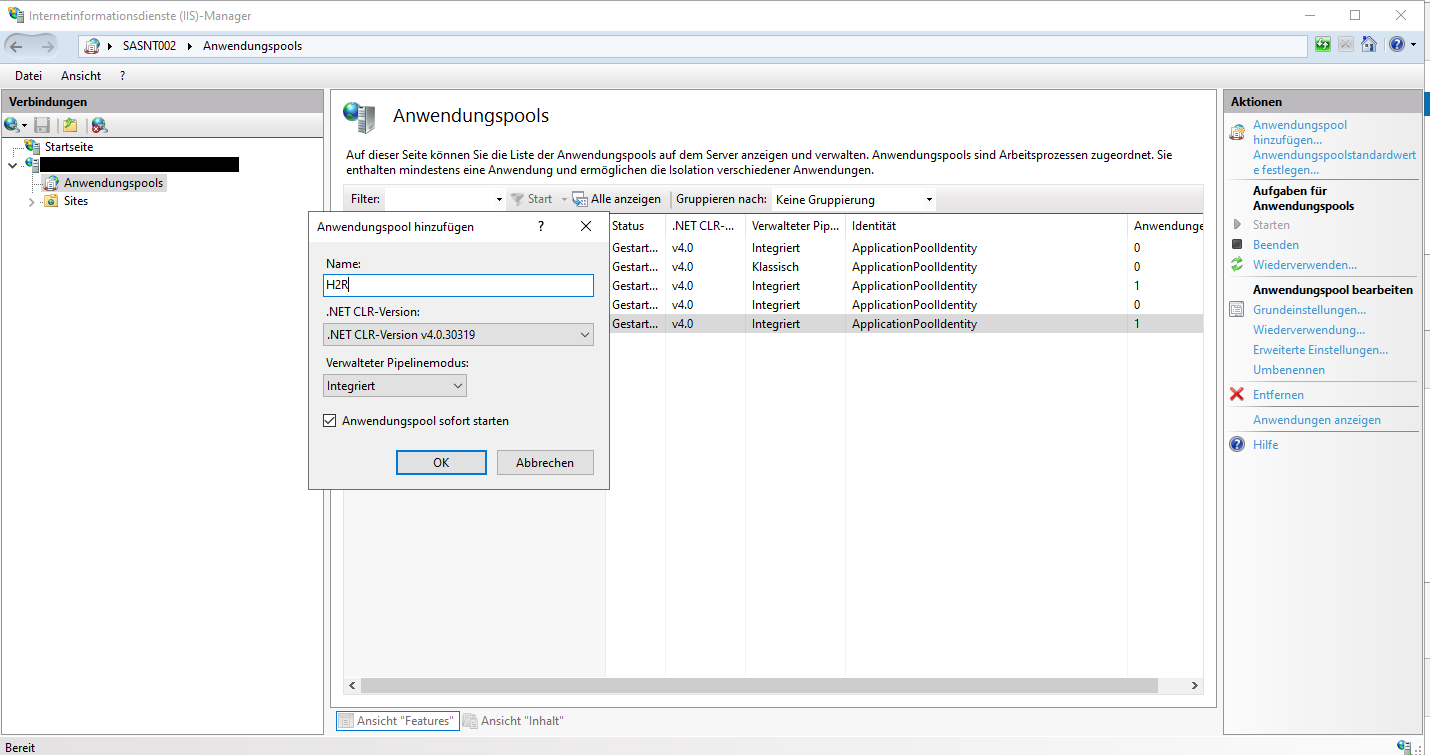
Task: Open the help icon menu at top right
Action: (1402, 45)
